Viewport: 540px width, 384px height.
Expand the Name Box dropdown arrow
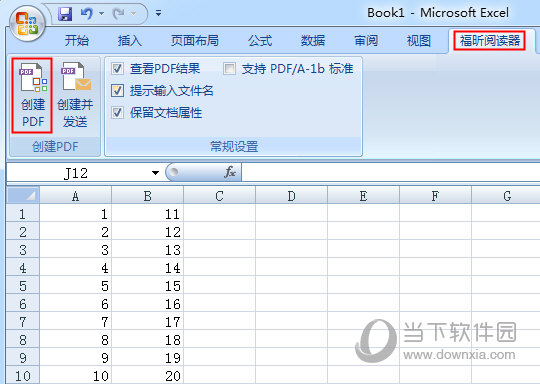(x=156, y=173)
